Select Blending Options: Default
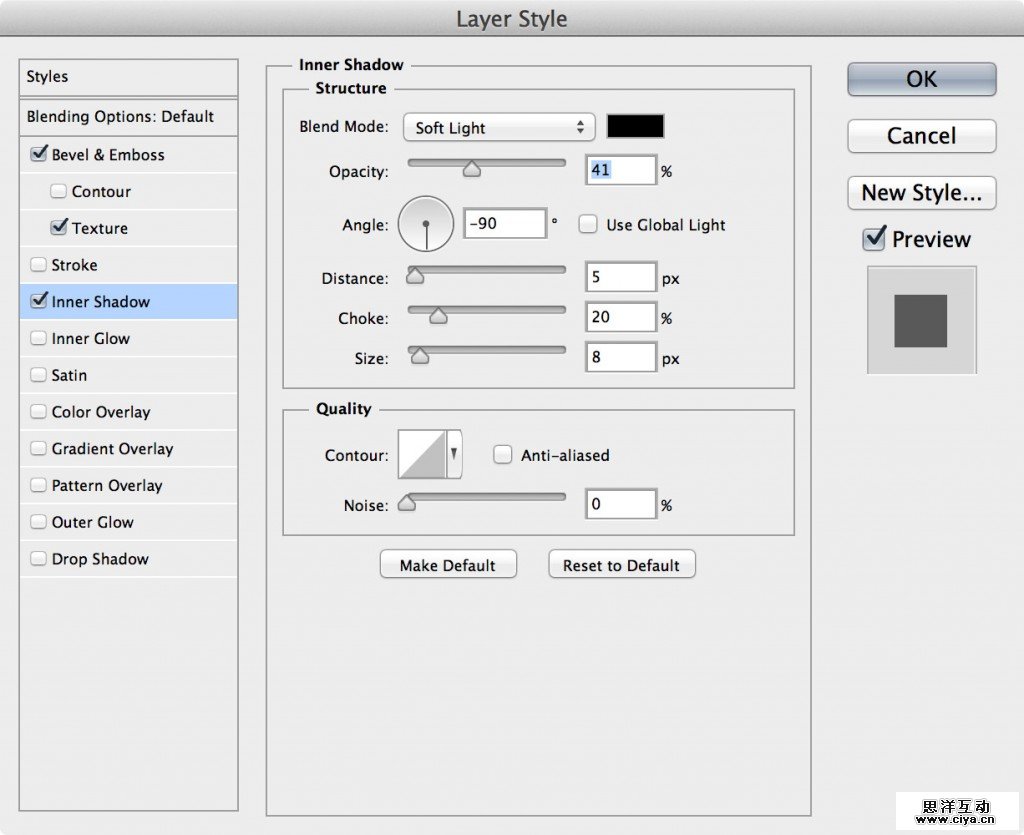This screenshot has width=1024, height=835. coord(120,117)
